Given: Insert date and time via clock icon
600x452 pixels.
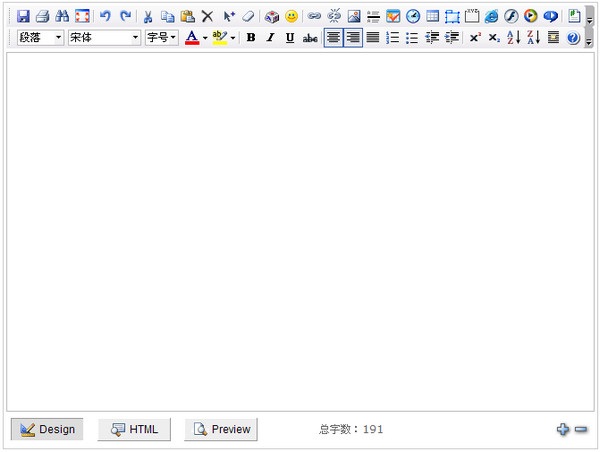Looking at the screenshot, I should tap(413, 16).
